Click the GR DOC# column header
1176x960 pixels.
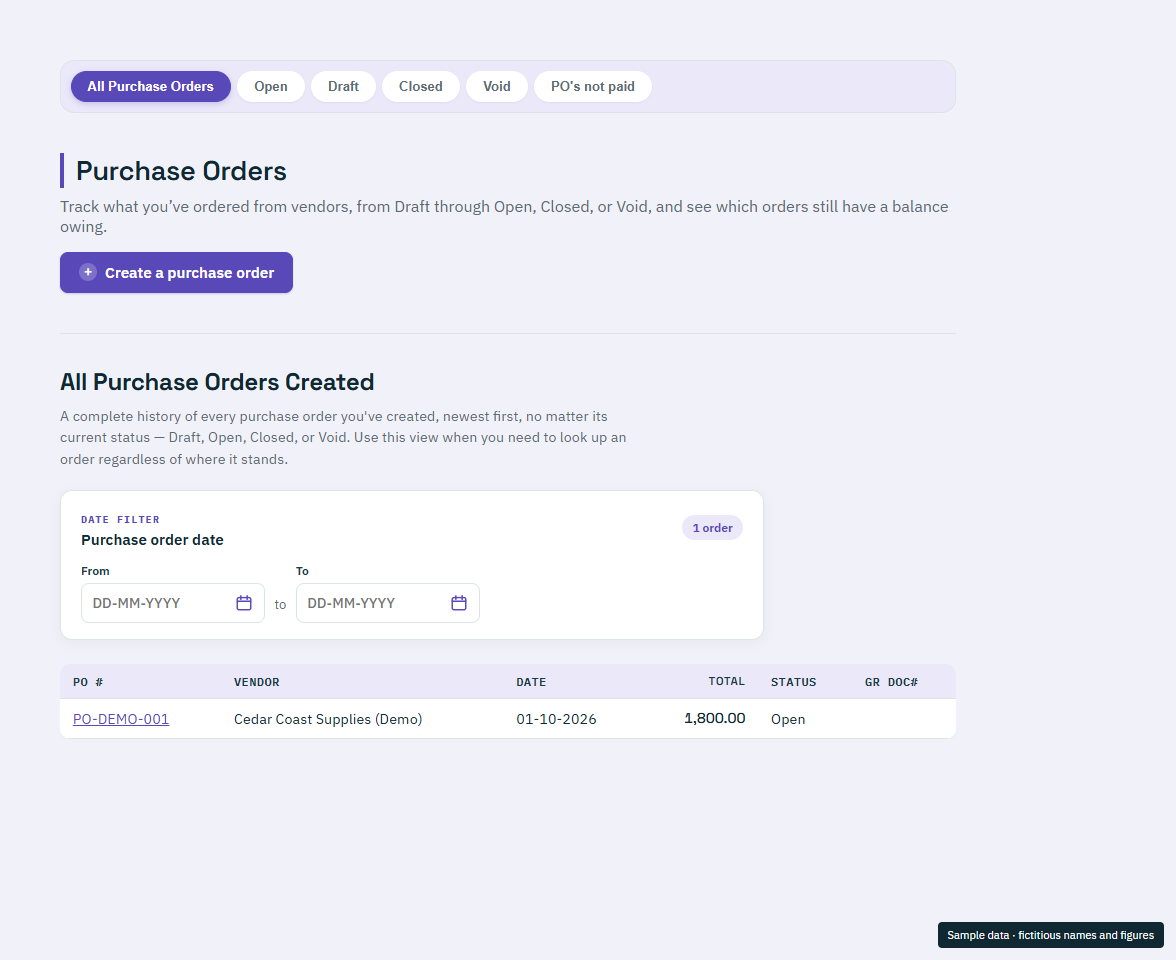(891, 682)
